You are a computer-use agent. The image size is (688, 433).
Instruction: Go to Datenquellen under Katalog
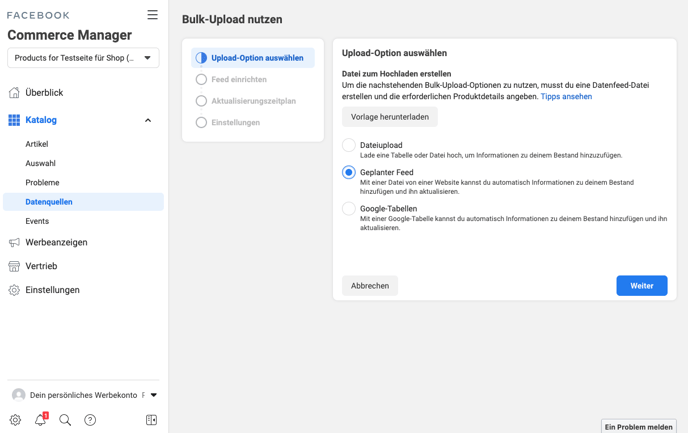pos(83,202)
